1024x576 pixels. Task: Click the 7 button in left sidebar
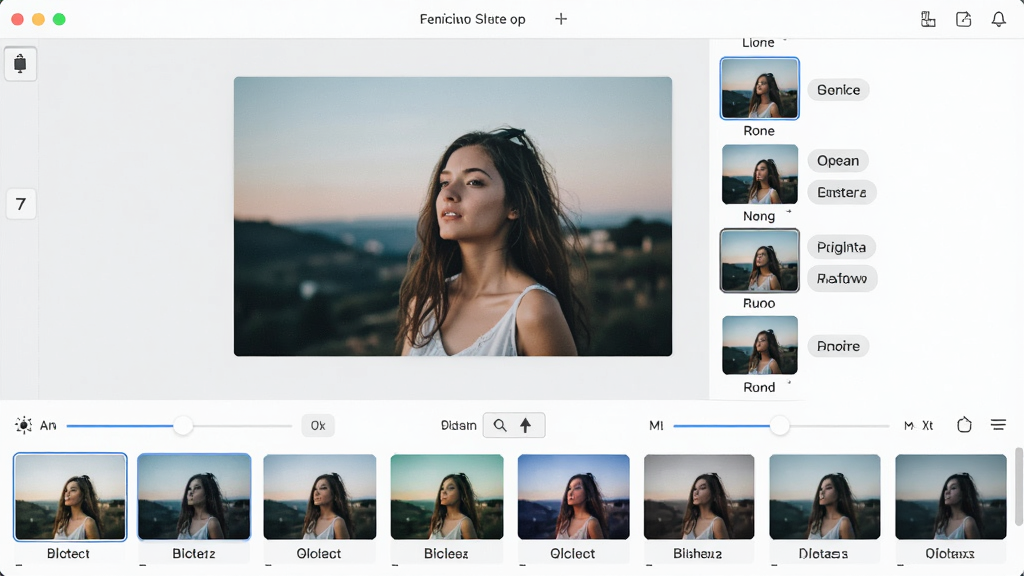pyautogui.click(x=21, y=204)
